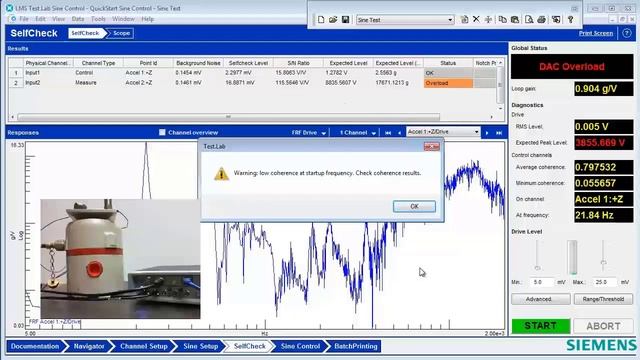Click the green drive level bar

[572, 257]
